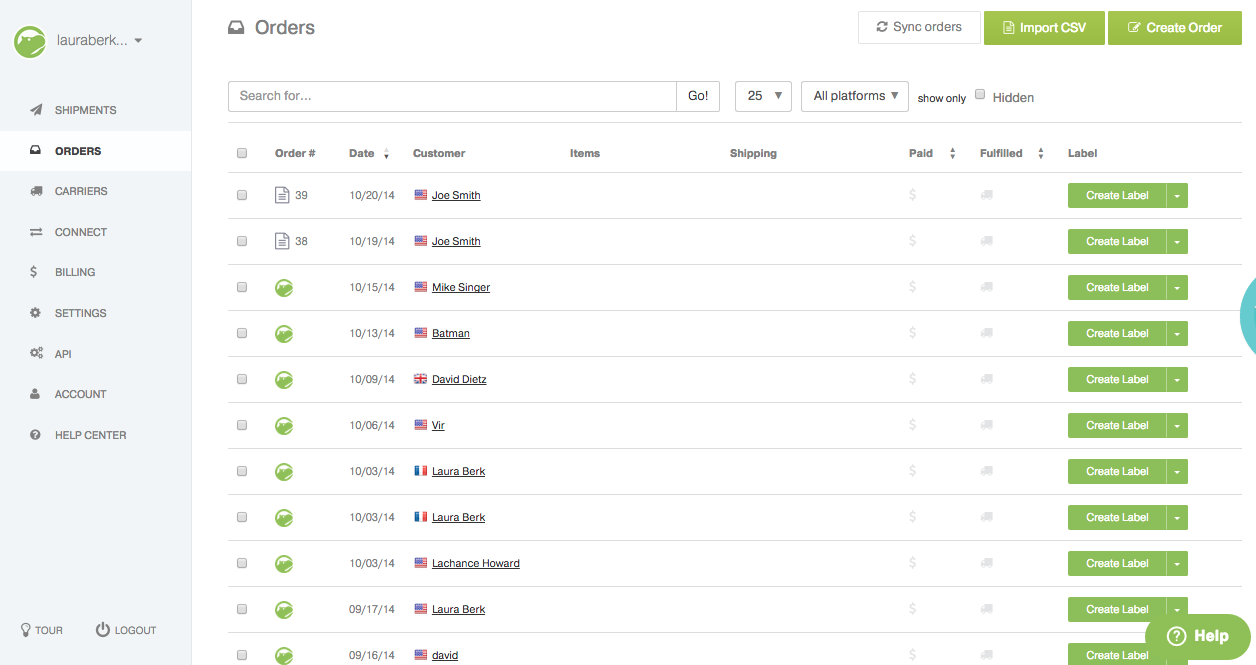The width and height of the screenshot is (1256, 665).
Task: Click the Search for... input field
Action: click(453, 96)
